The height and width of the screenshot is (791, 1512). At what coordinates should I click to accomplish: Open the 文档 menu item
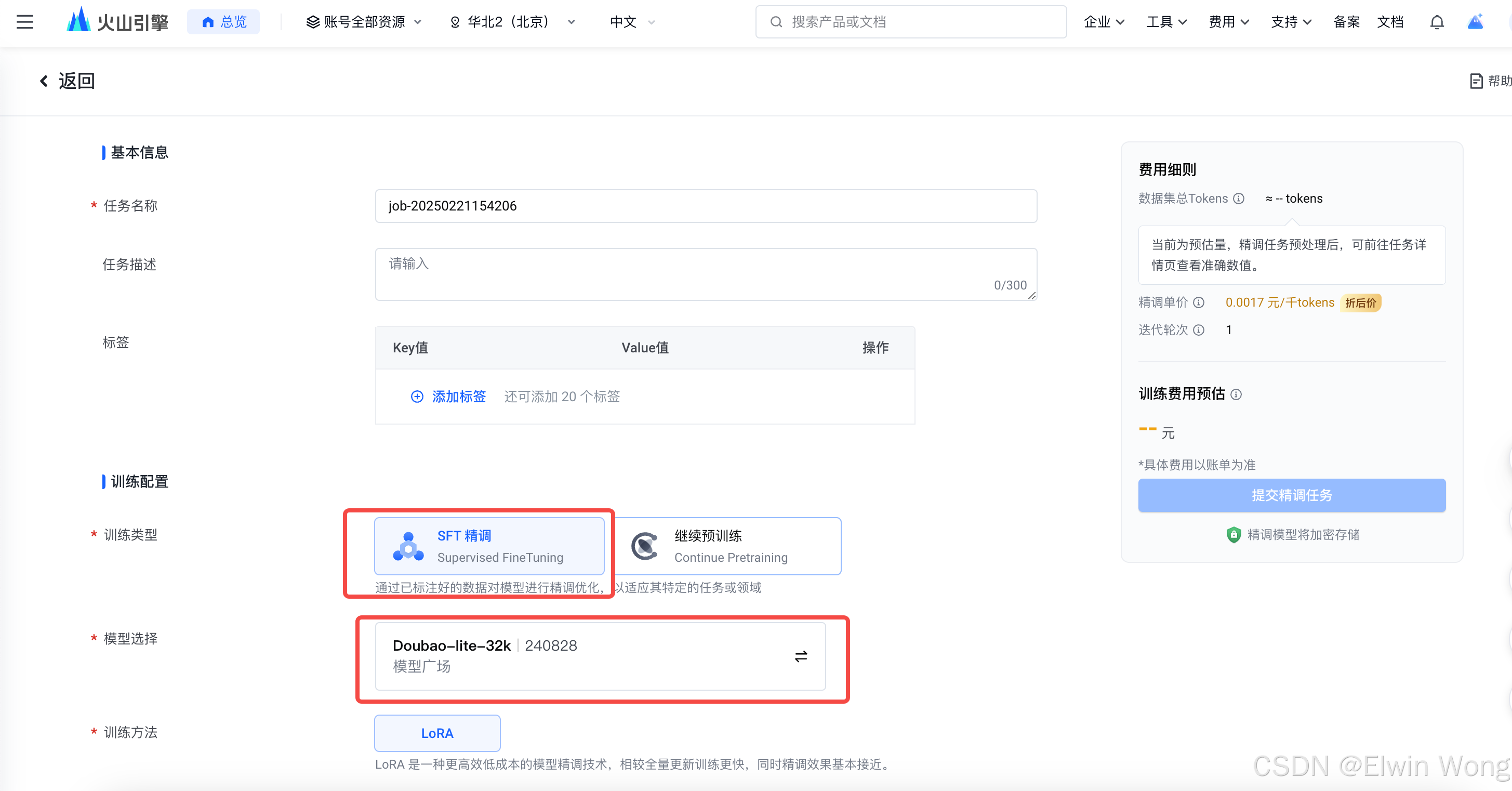pyautogui.click(x=1389, y=22)
